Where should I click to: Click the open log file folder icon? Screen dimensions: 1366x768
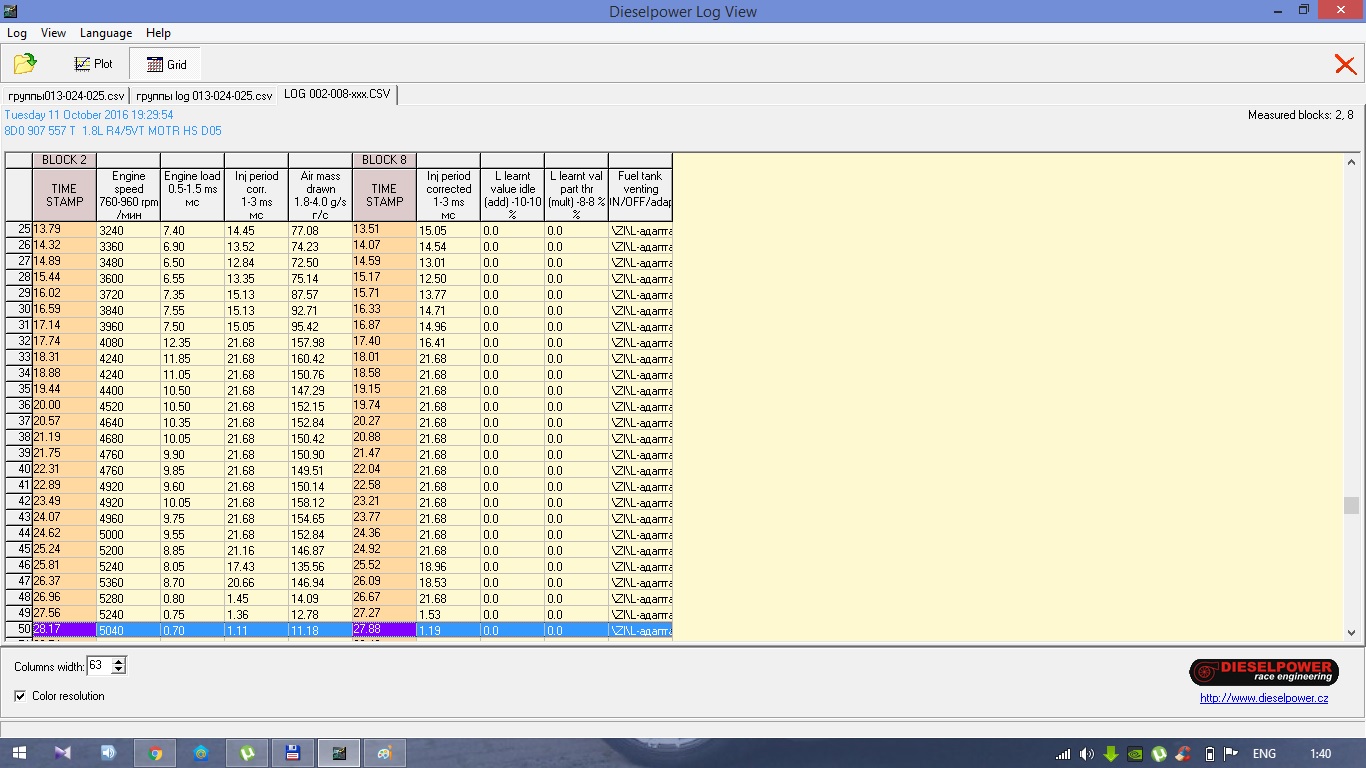(25, 64)
